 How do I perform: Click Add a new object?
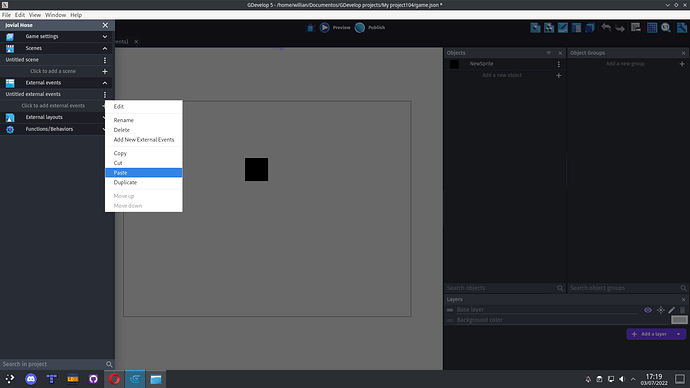pos(502,75)
